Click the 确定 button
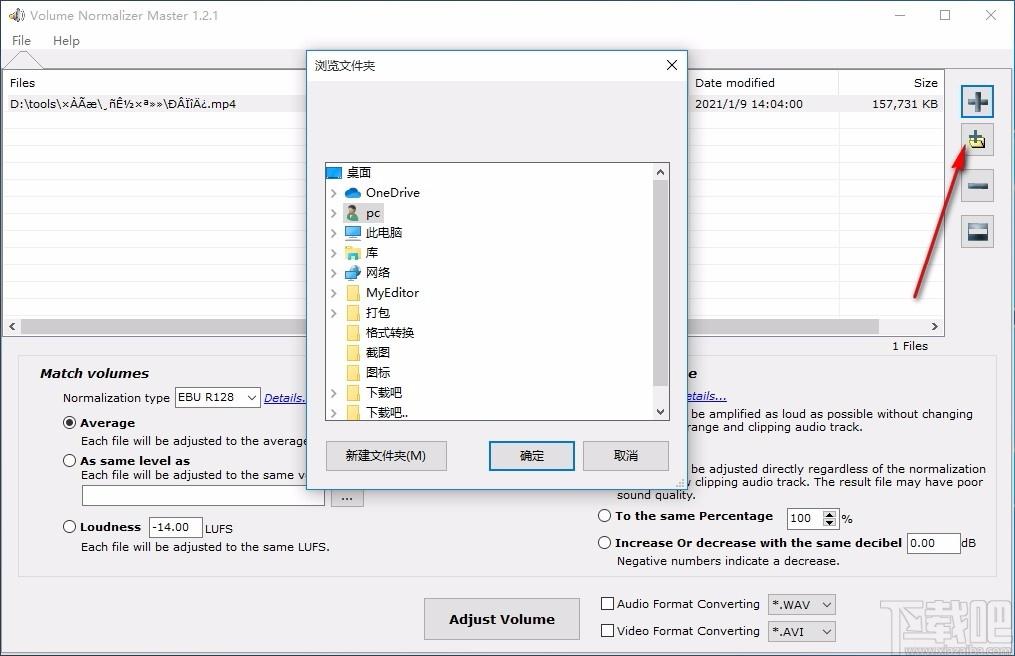The image size is (1015, 656). [x=531, y=456]
